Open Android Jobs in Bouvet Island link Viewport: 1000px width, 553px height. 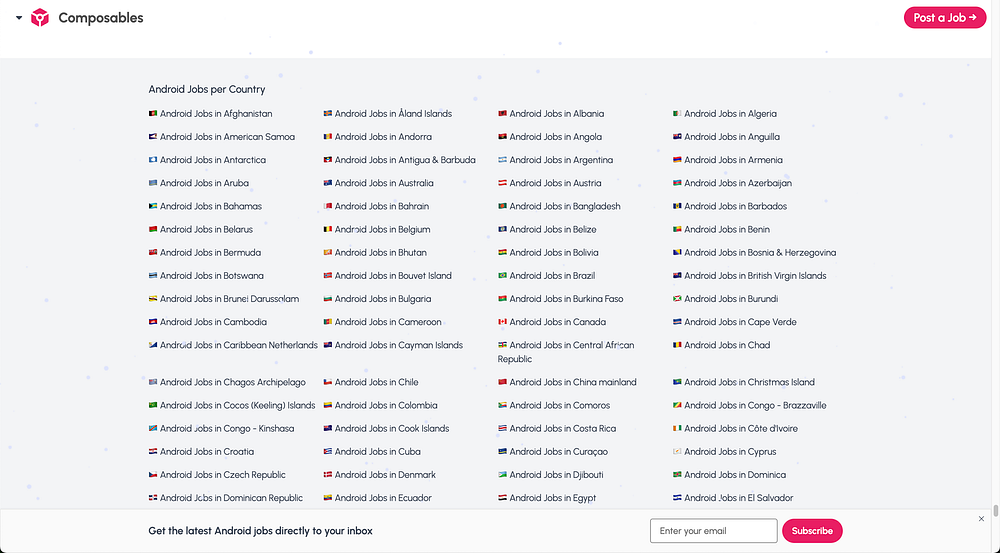point(388,276)
